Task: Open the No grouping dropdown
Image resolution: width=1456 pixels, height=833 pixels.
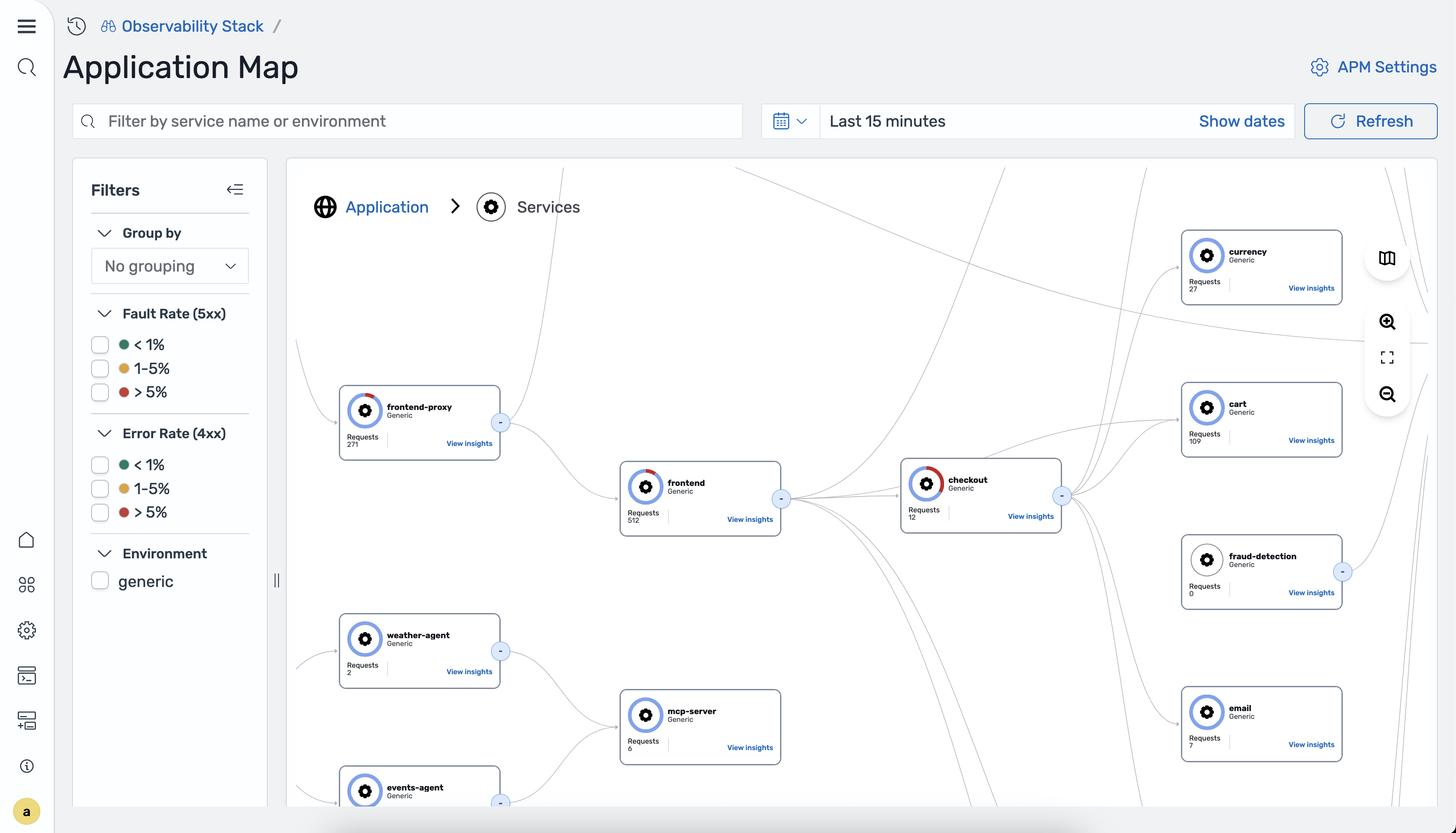Action: click(x=170, y=266)
